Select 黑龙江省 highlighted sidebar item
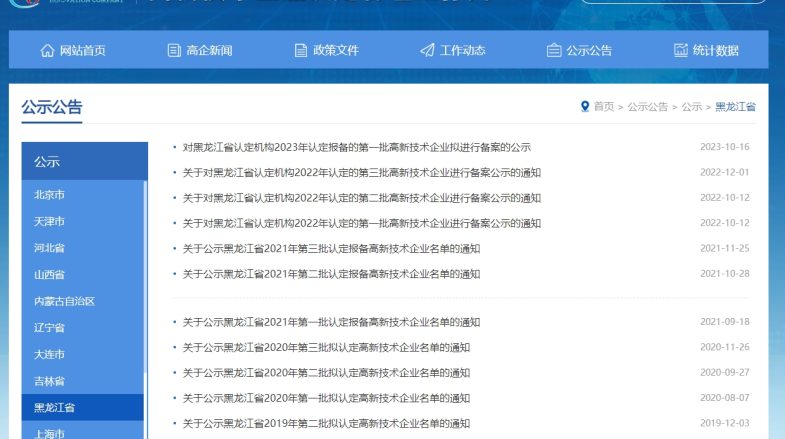The height and width of the screenshot is (439, 785). coord(54,408)
